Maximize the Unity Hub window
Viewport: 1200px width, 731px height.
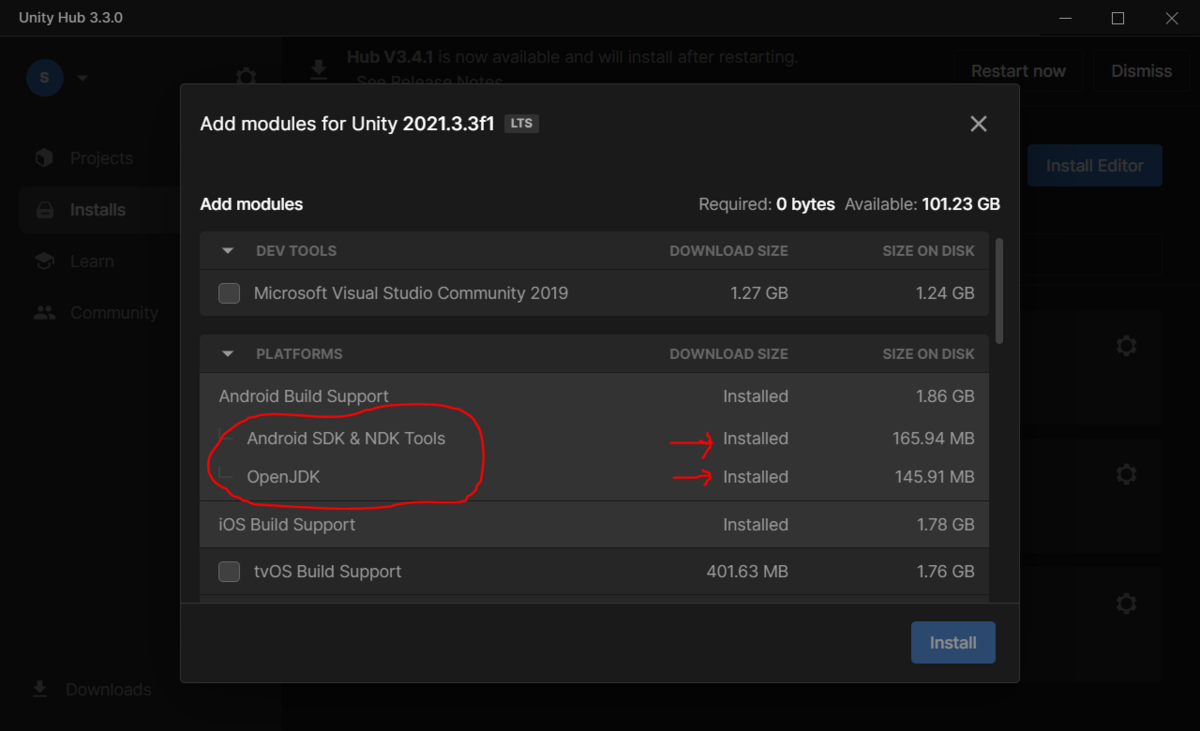point(1118,18)
